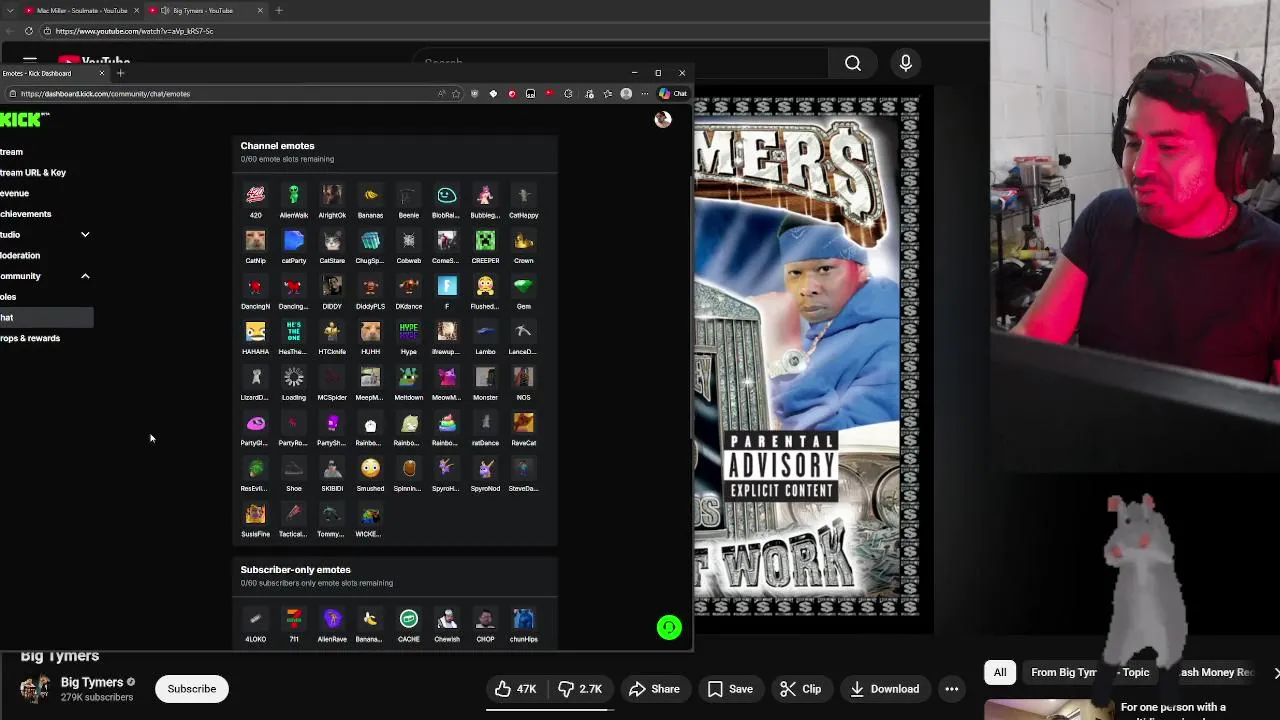This screenshot has height=720, width=1280.
Task: Open Kick profile avatar menu
Action: [x=662, y=119]
